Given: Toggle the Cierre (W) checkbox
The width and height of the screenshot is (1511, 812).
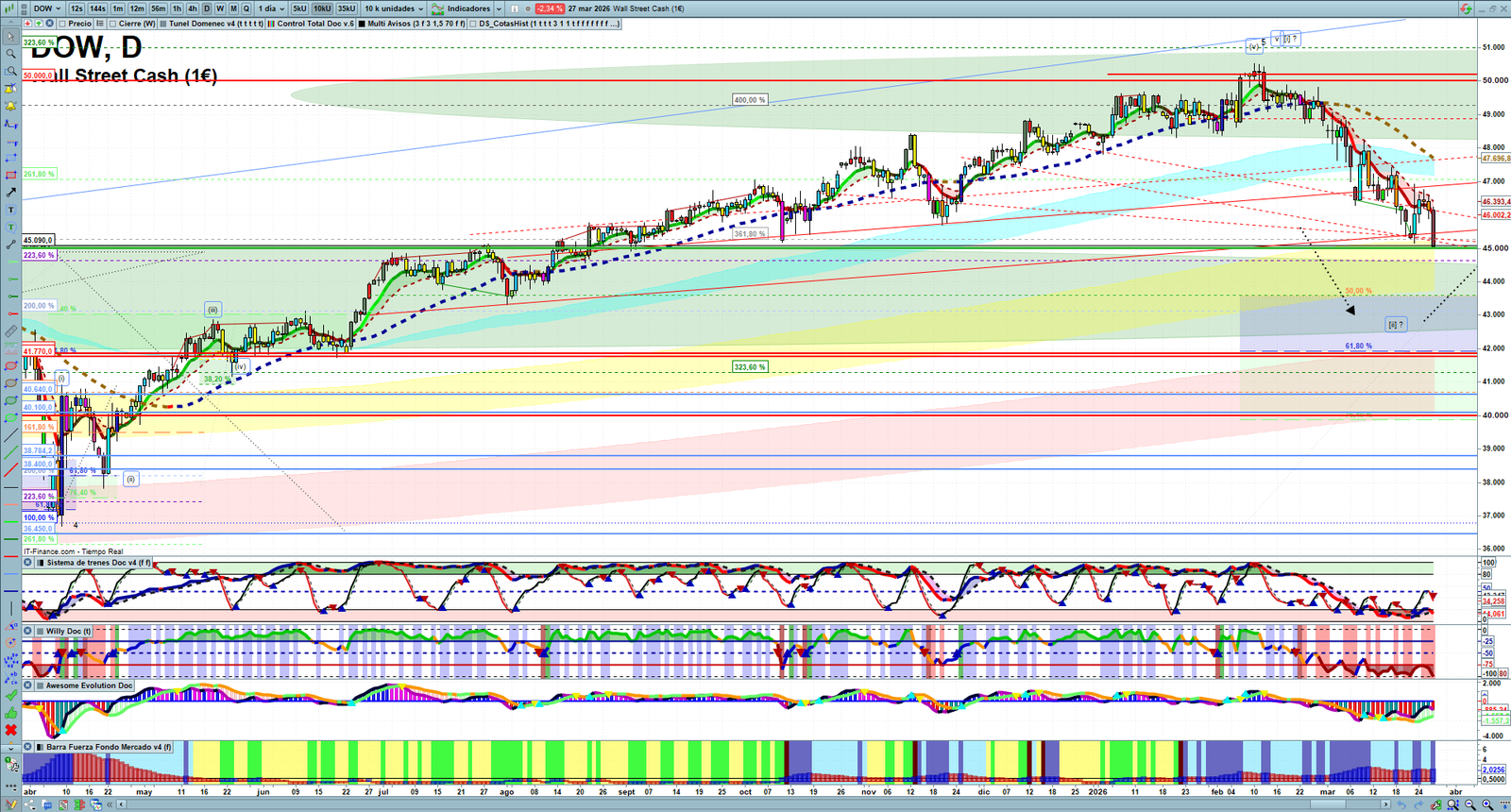Looking at the screenshot, I should tap(113, 24).
